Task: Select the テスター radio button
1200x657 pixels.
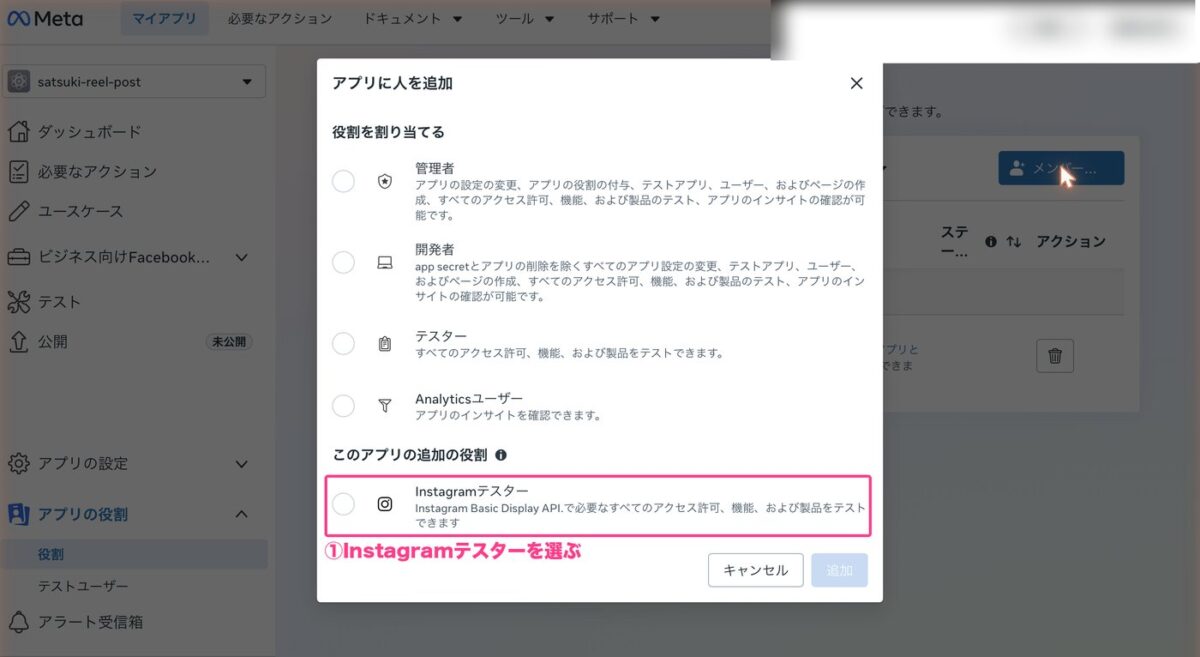Action: [x=343, y=343]
